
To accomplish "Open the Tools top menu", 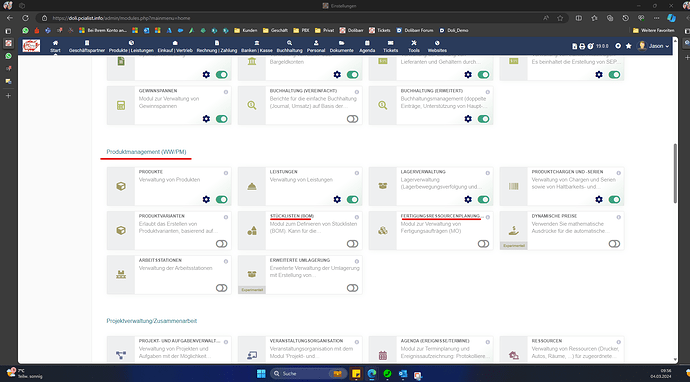I will [414, 46].
